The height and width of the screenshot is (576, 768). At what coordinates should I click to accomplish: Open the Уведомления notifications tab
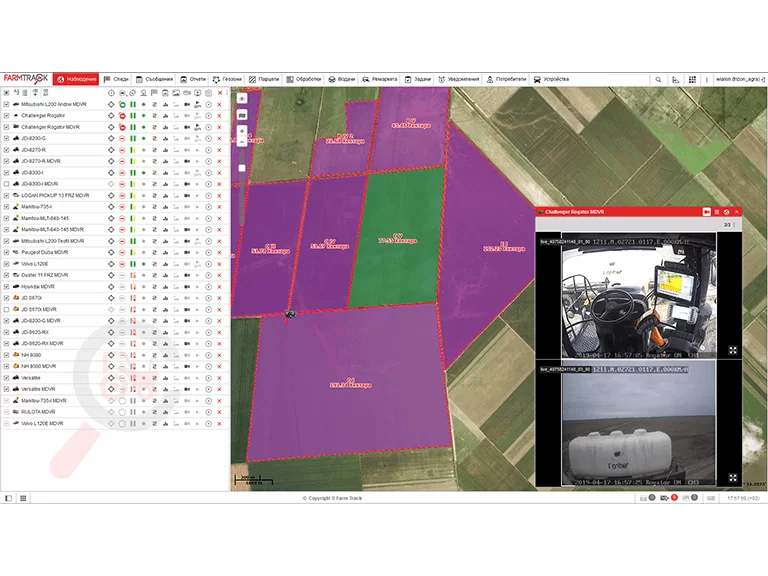pyautogui.click(x=458, y=79)
